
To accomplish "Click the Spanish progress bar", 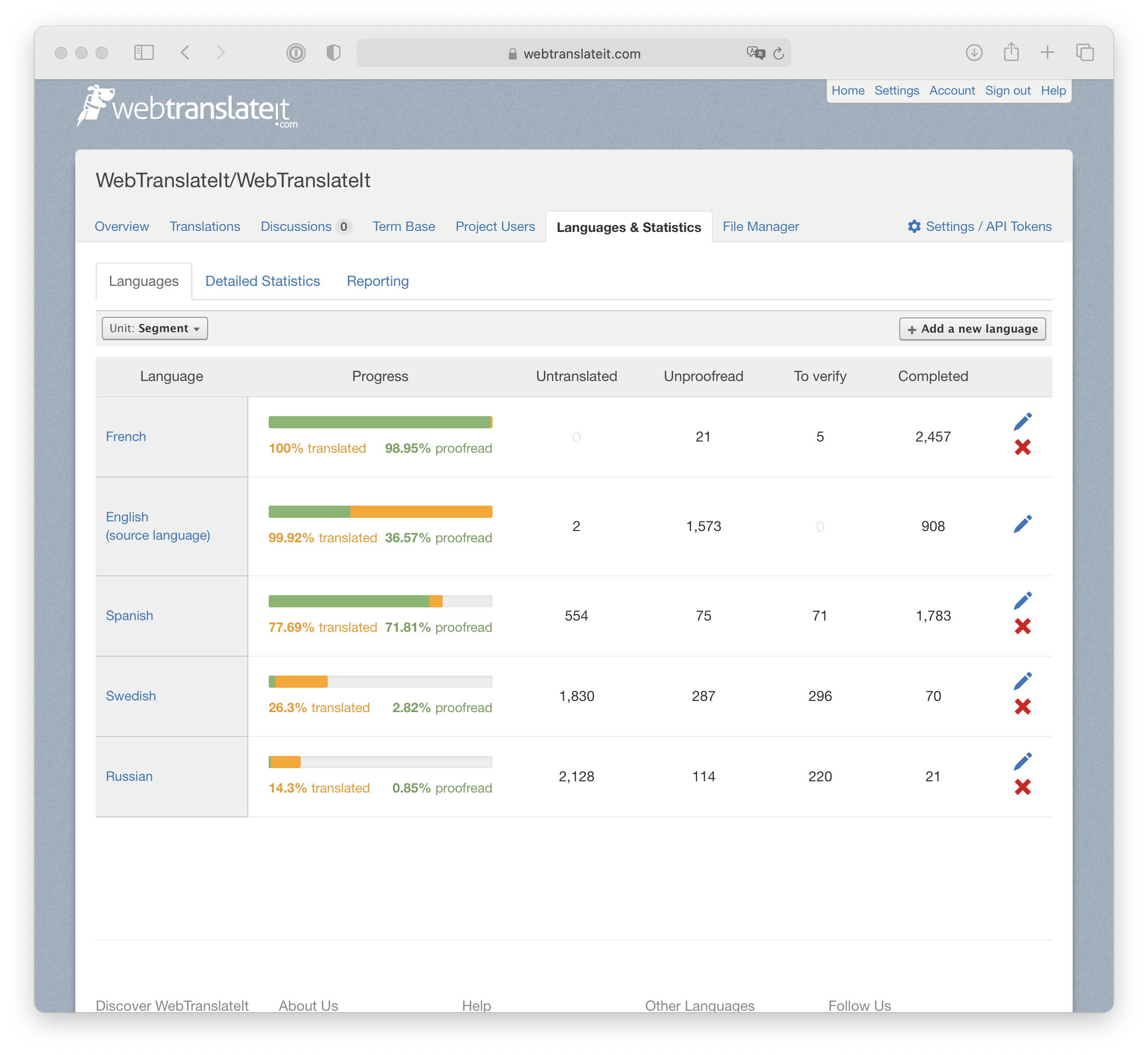I will pyautogui.click(x=381, y=601).
